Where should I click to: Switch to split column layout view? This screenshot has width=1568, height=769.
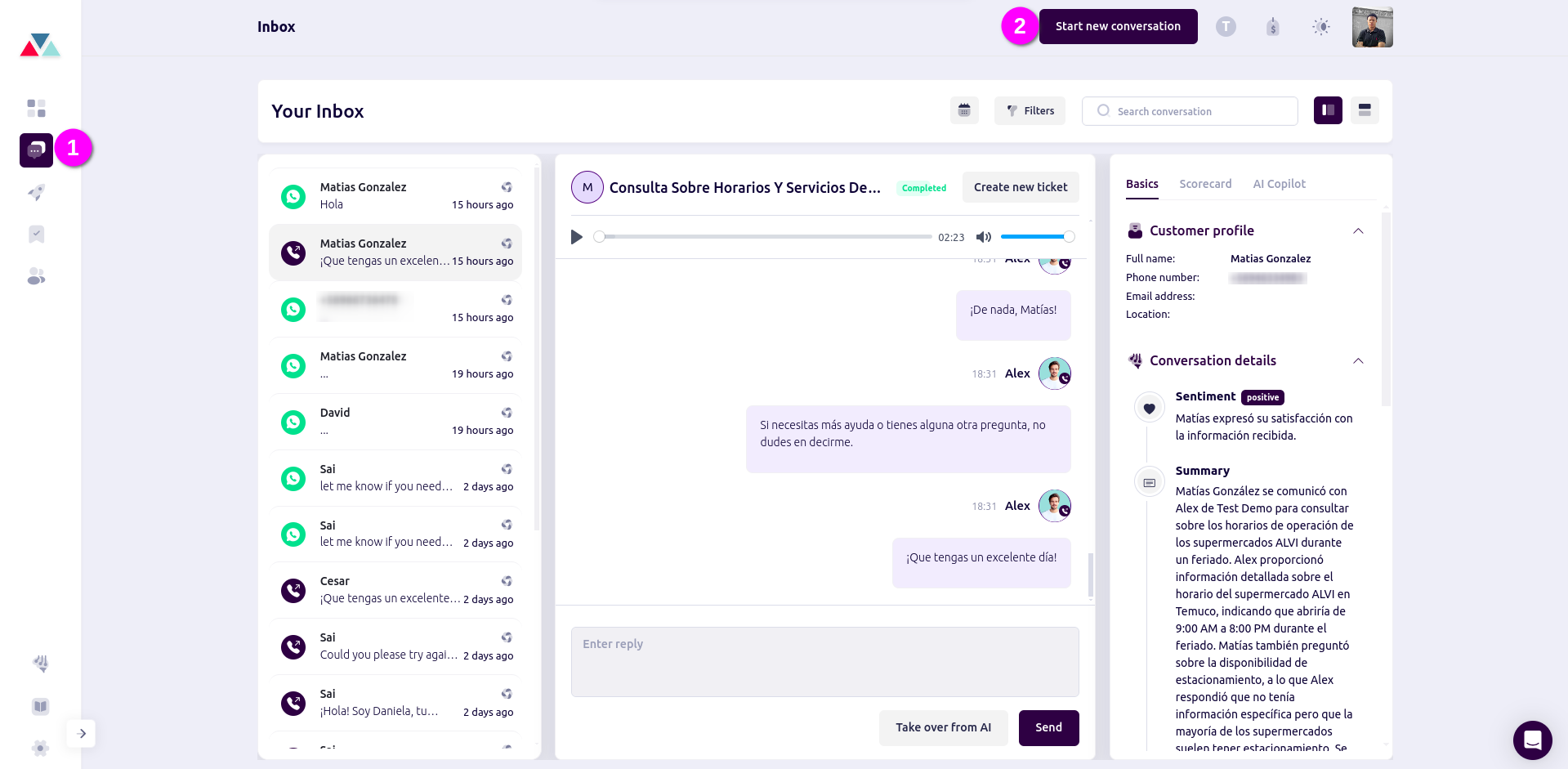tap(1328, 110)
